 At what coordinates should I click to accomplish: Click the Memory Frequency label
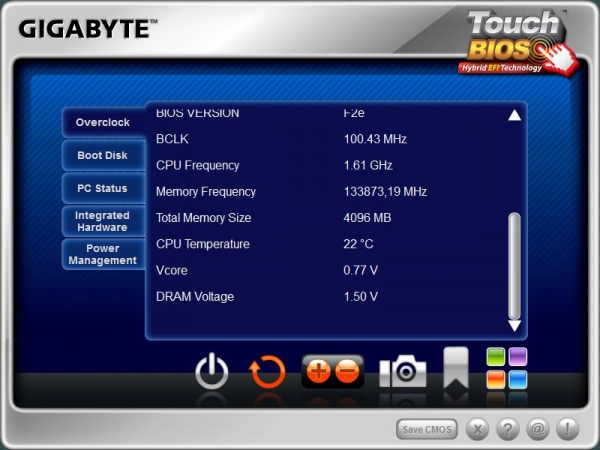(x=206, y=192)
